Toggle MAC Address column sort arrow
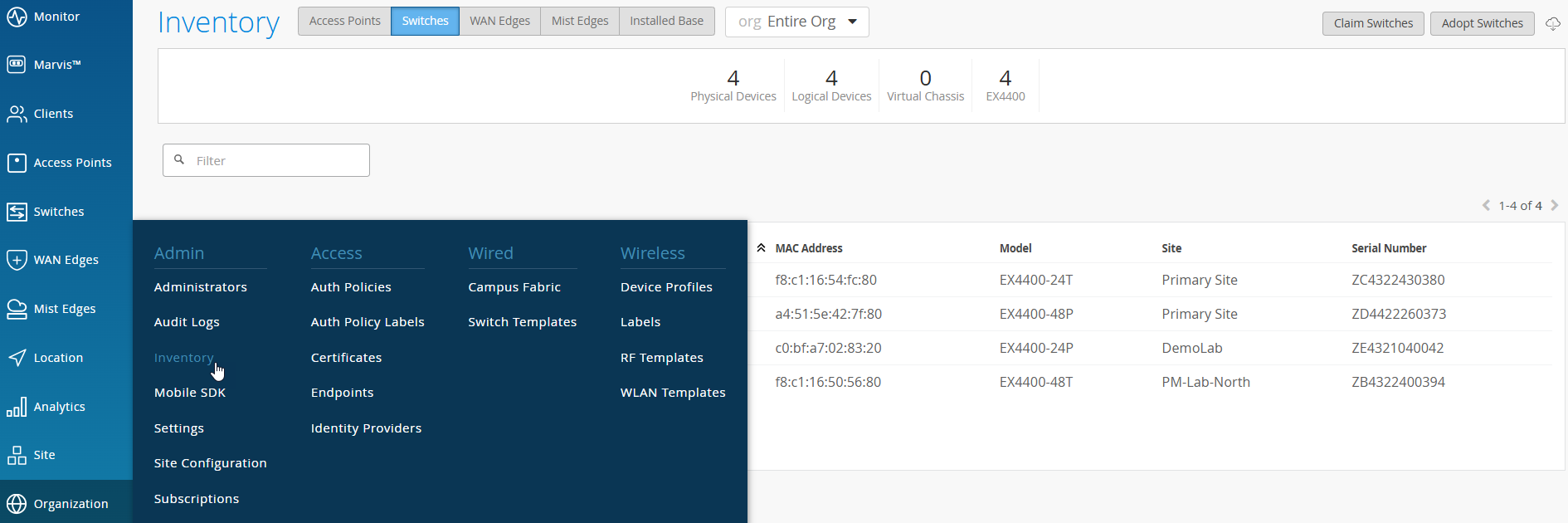1568x523 pixels. (x=761, y=248)
